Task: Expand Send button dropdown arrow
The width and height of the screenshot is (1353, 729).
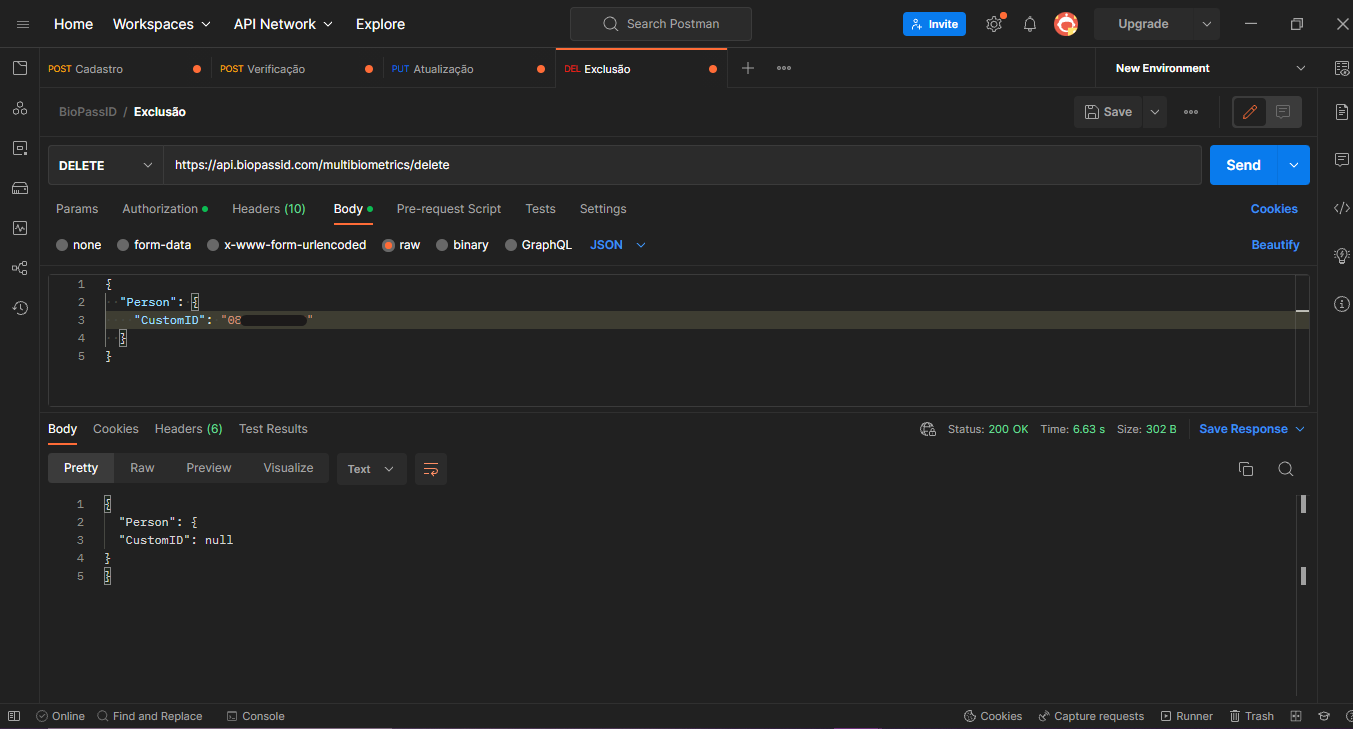Action: (x=1294, y=165)
